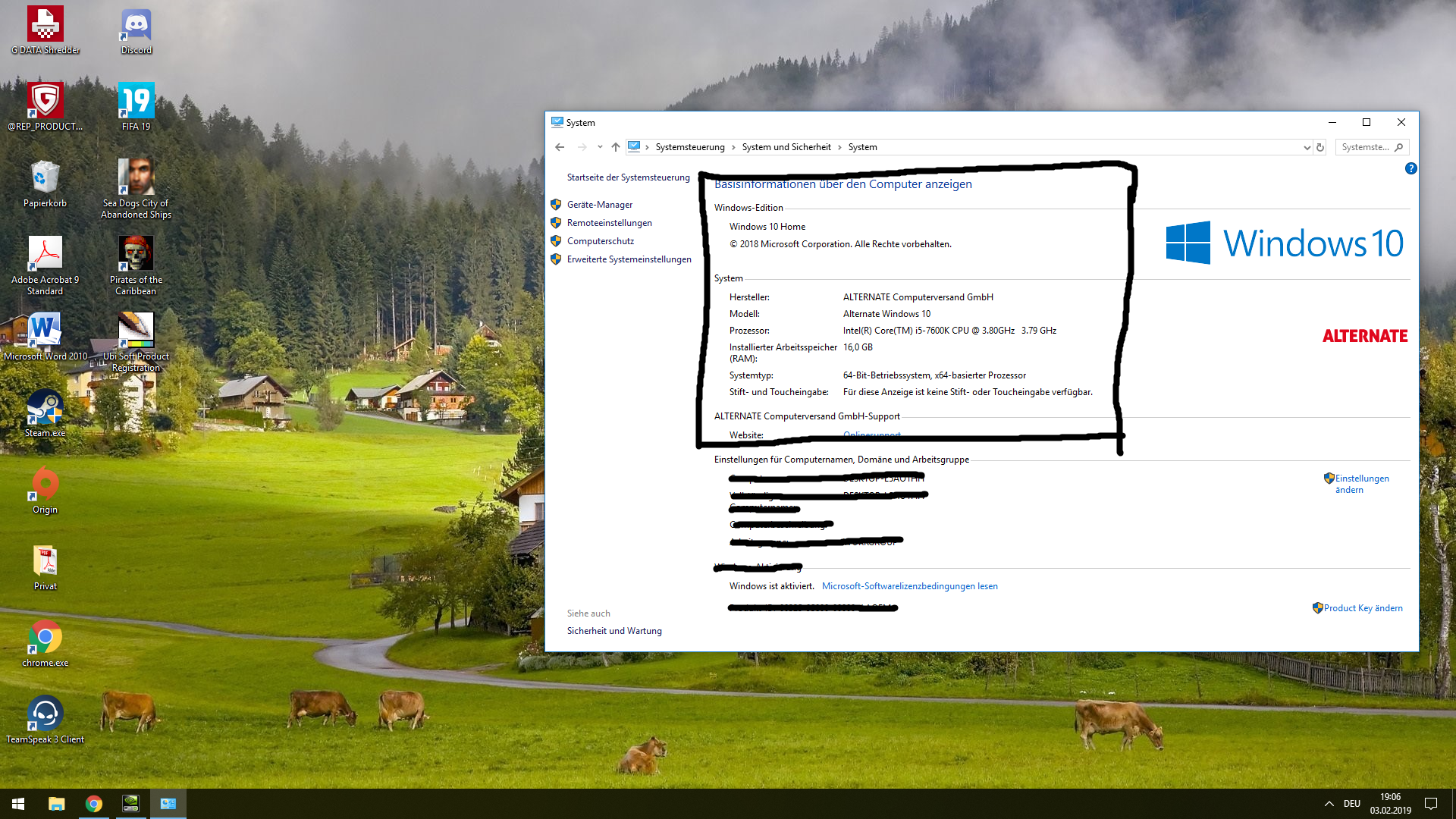1456x819 pixels.
Task: Select the 16,0 GB RAM value
Action: [x=858, y=347]
